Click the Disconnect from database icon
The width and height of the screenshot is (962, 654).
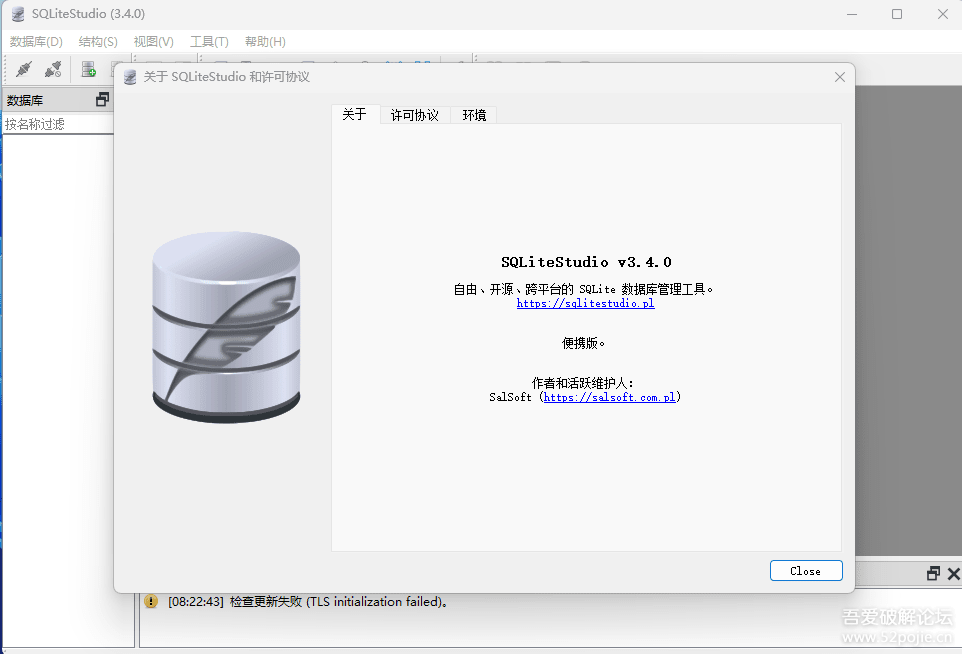(53, 69)
